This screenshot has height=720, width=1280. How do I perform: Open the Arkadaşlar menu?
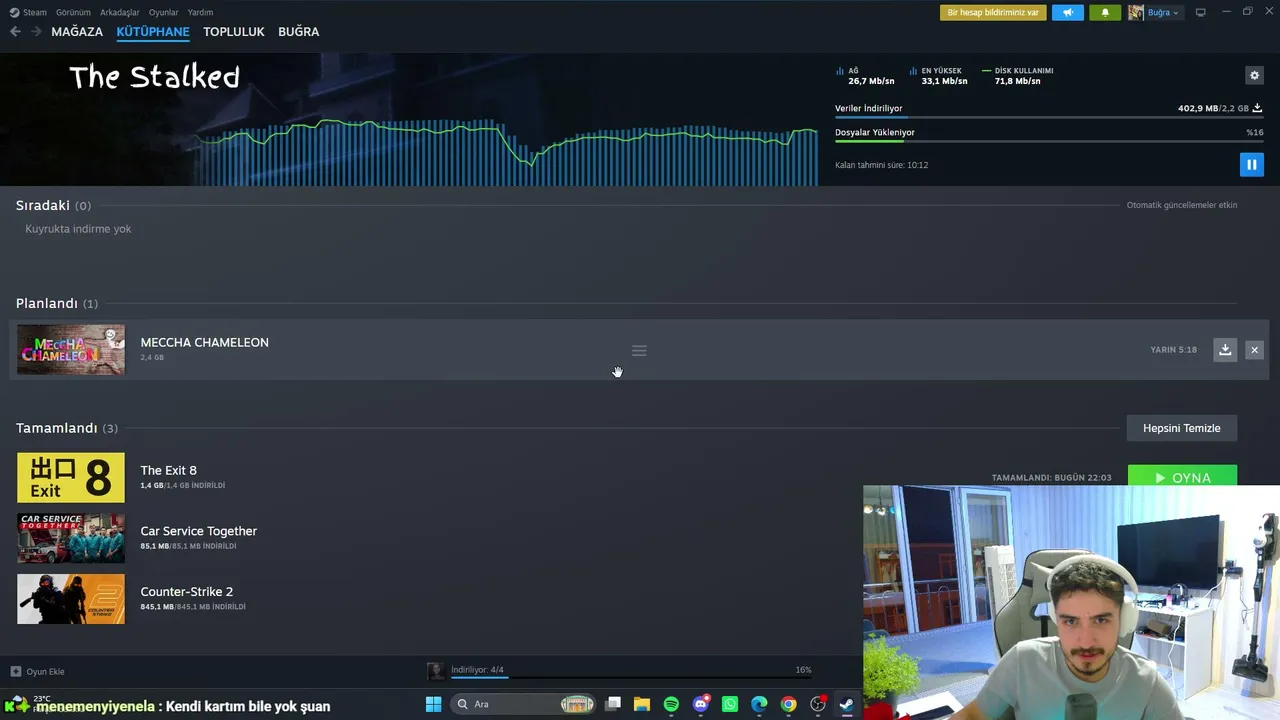[x=120, y=12]
